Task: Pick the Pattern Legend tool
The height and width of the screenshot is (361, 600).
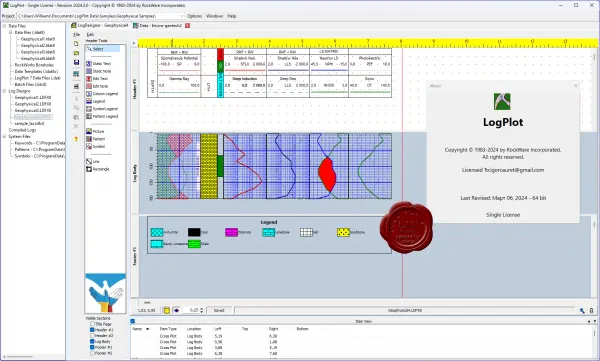Action: (102, 116)
